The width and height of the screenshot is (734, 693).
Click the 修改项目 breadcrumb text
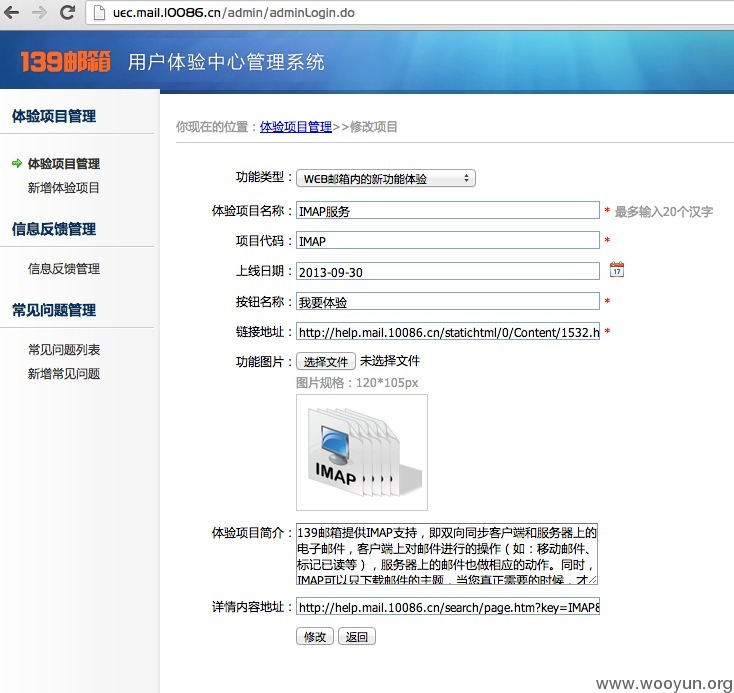click(x=374, y=126)
